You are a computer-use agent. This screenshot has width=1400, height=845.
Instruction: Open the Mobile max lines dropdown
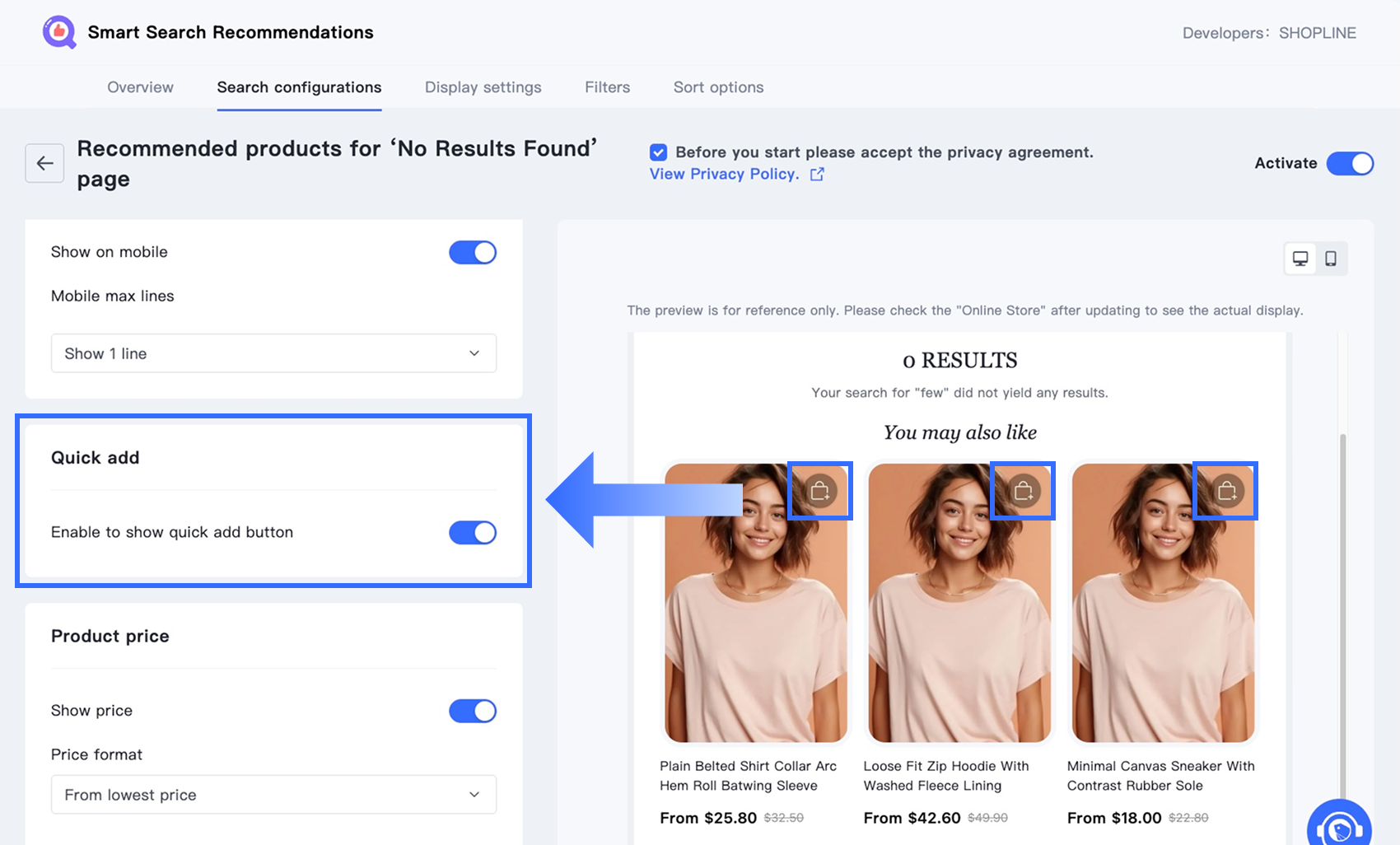pos(273,353)
